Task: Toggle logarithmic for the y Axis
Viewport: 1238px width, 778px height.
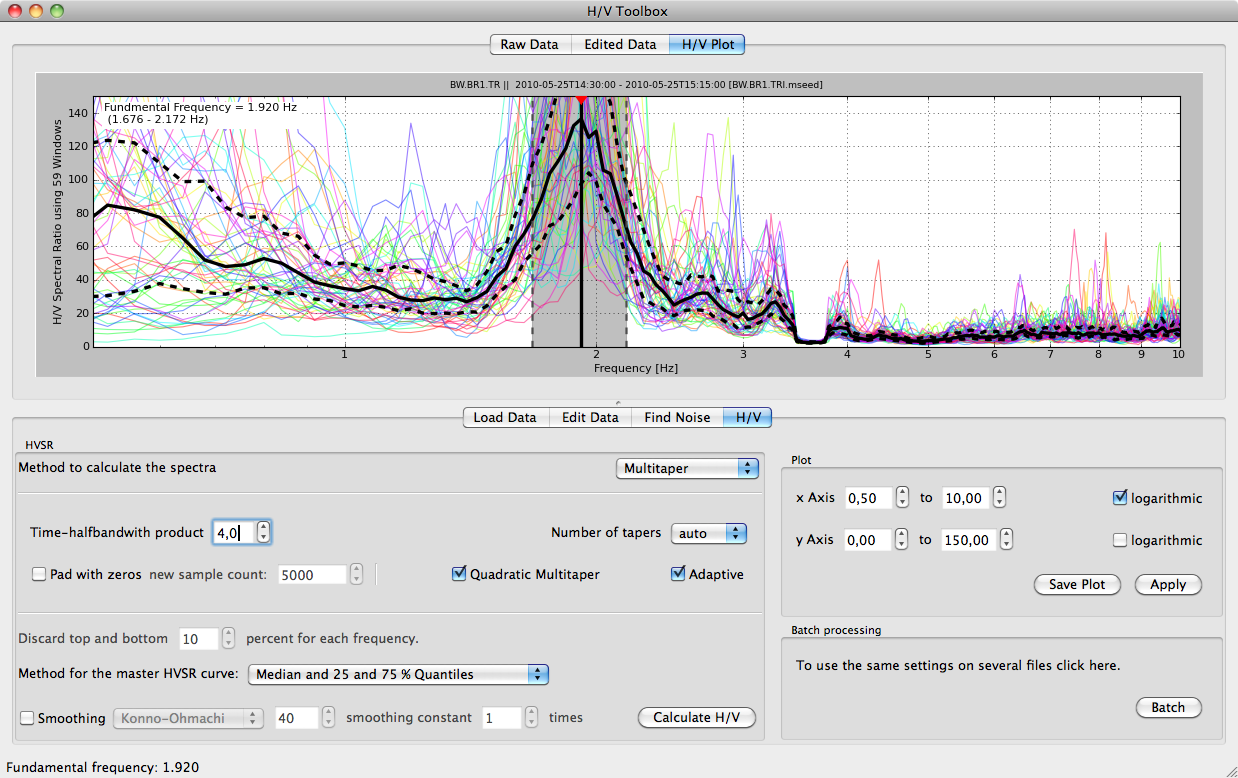Action: [x=1120, y=540]
